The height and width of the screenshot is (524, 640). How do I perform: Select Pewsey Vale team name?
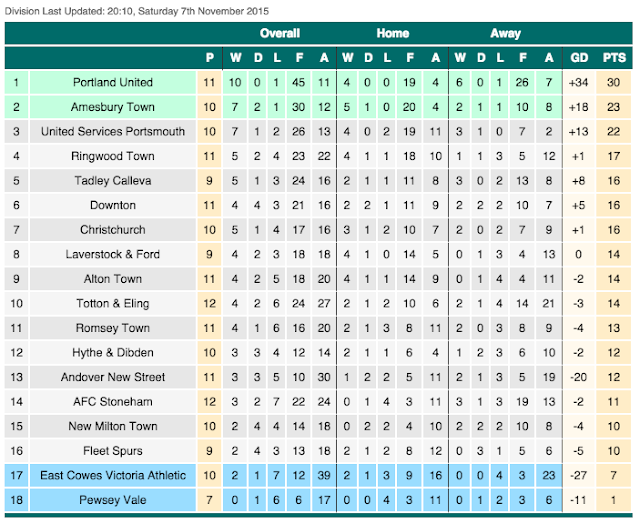[x=113, y=500]
